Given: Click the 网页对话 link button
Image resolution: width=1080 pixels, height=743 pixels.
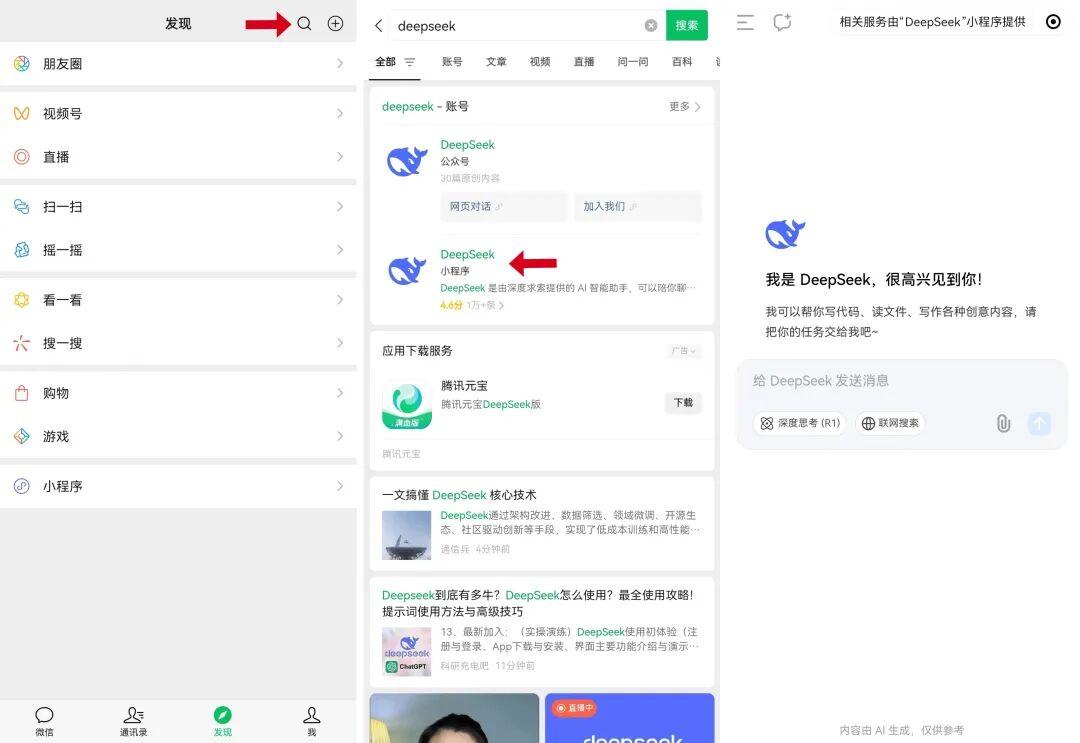Looking at the screenshot, I should (504, 207).
